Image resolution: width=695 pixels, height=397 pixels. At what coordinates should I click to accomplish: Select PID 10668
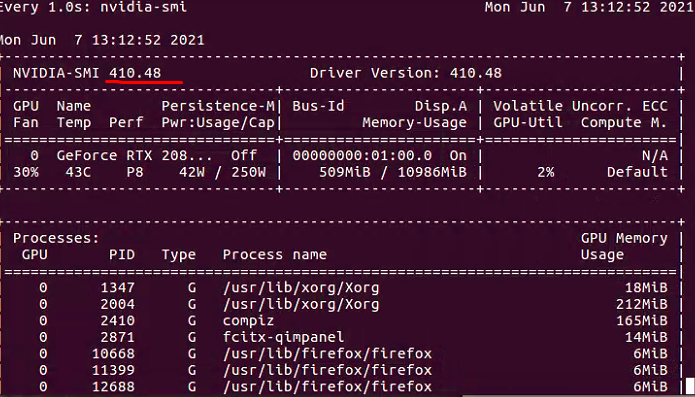click(x=113, y=354)
